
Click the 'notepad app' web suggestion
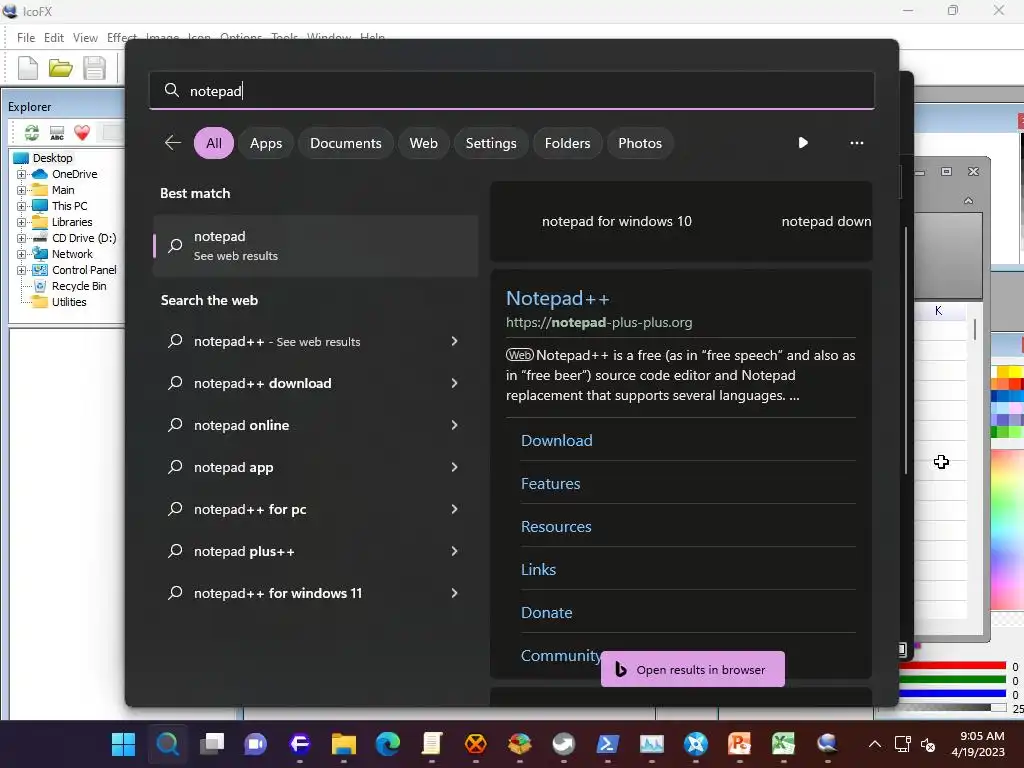click(316, 468)
